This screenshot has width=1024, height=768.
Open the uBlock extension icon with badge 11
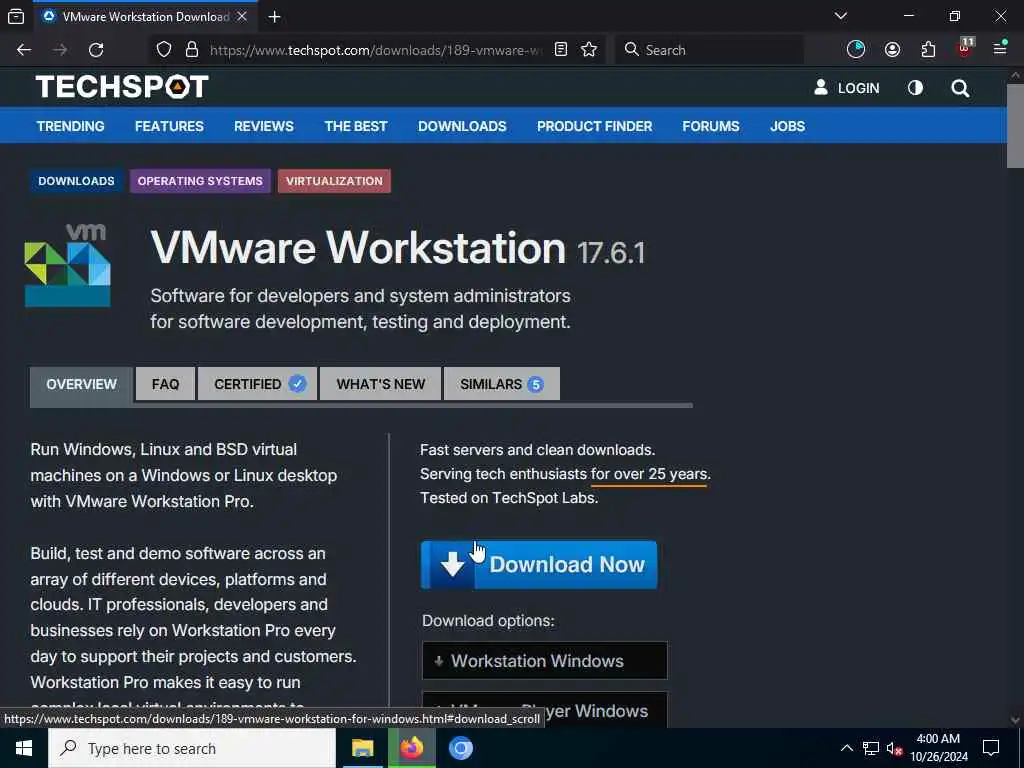tap(965, 48)
